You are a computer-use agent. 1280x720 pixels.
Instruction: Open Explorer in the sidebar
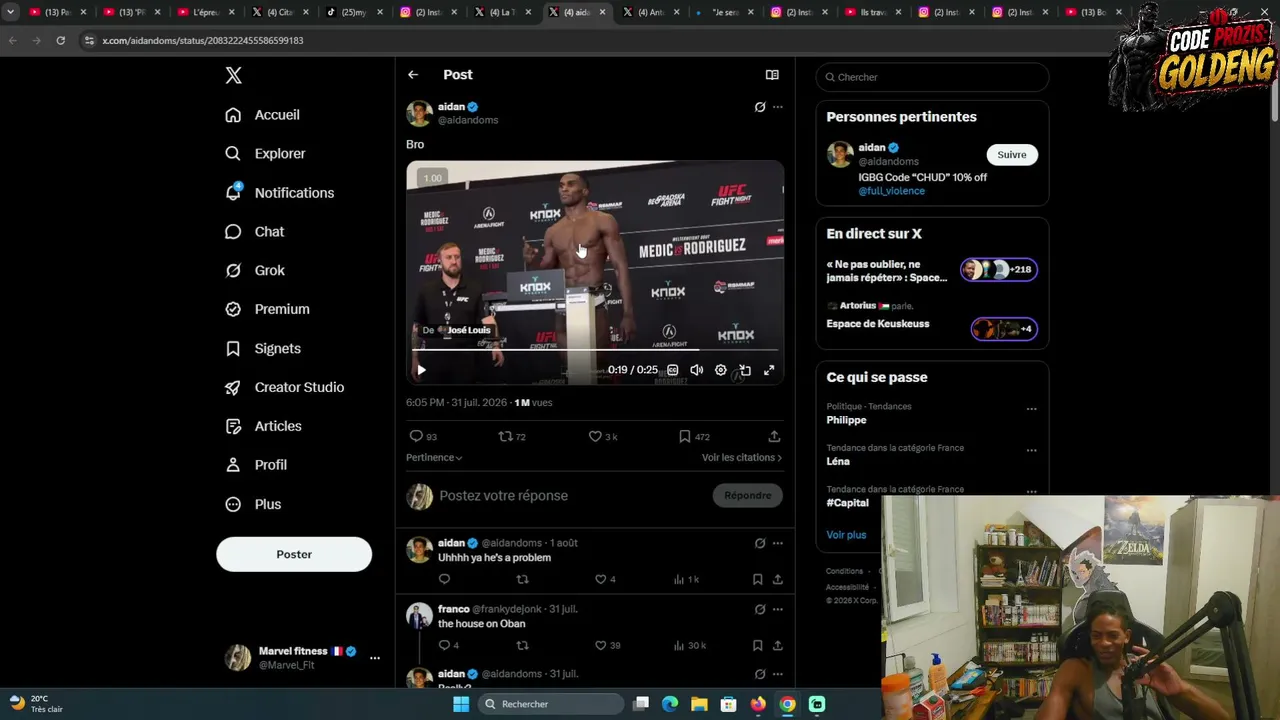266,154
